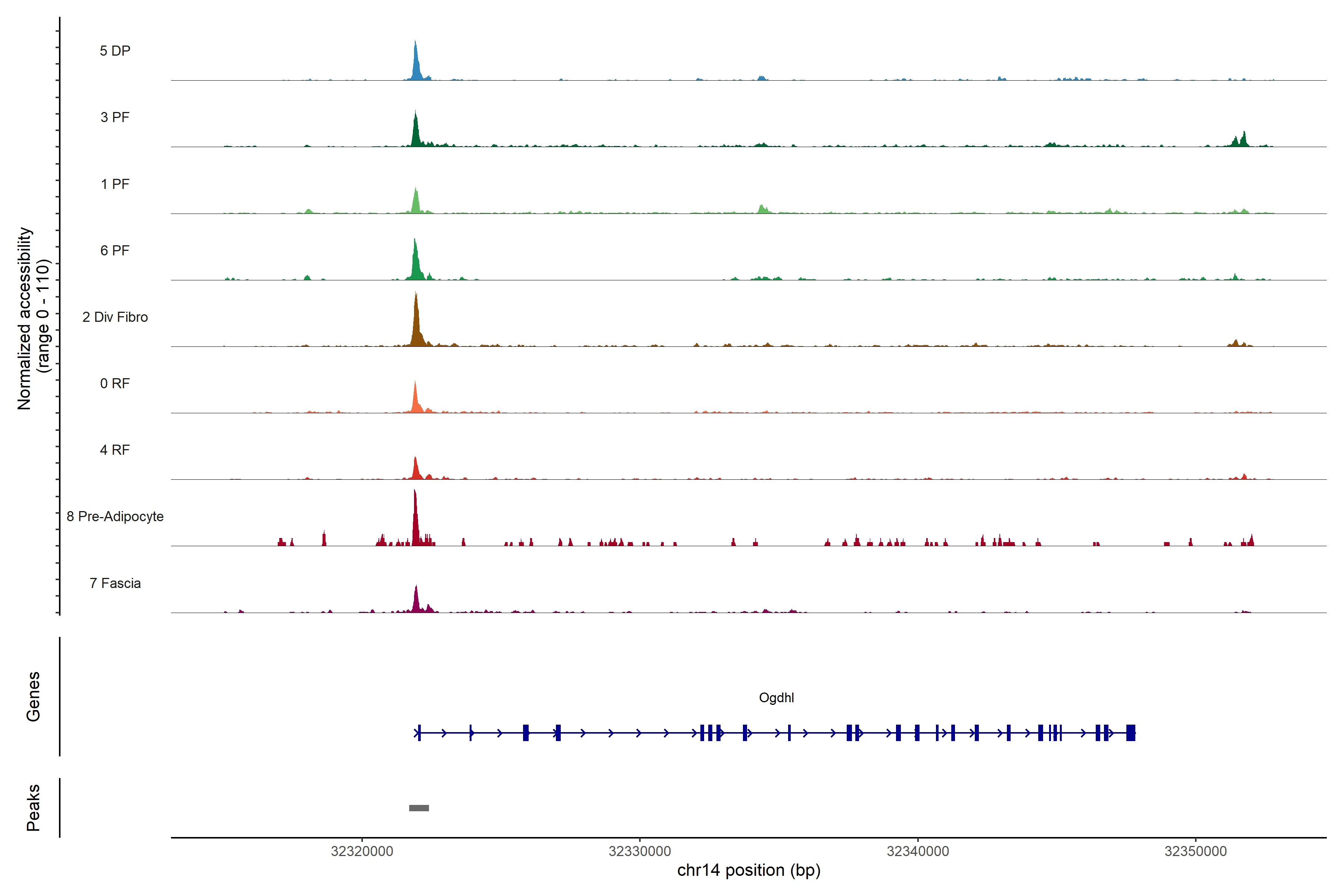This screenshot has width=1344, height=896.
Task: Click the 1 PF track label
Action: 115,184
